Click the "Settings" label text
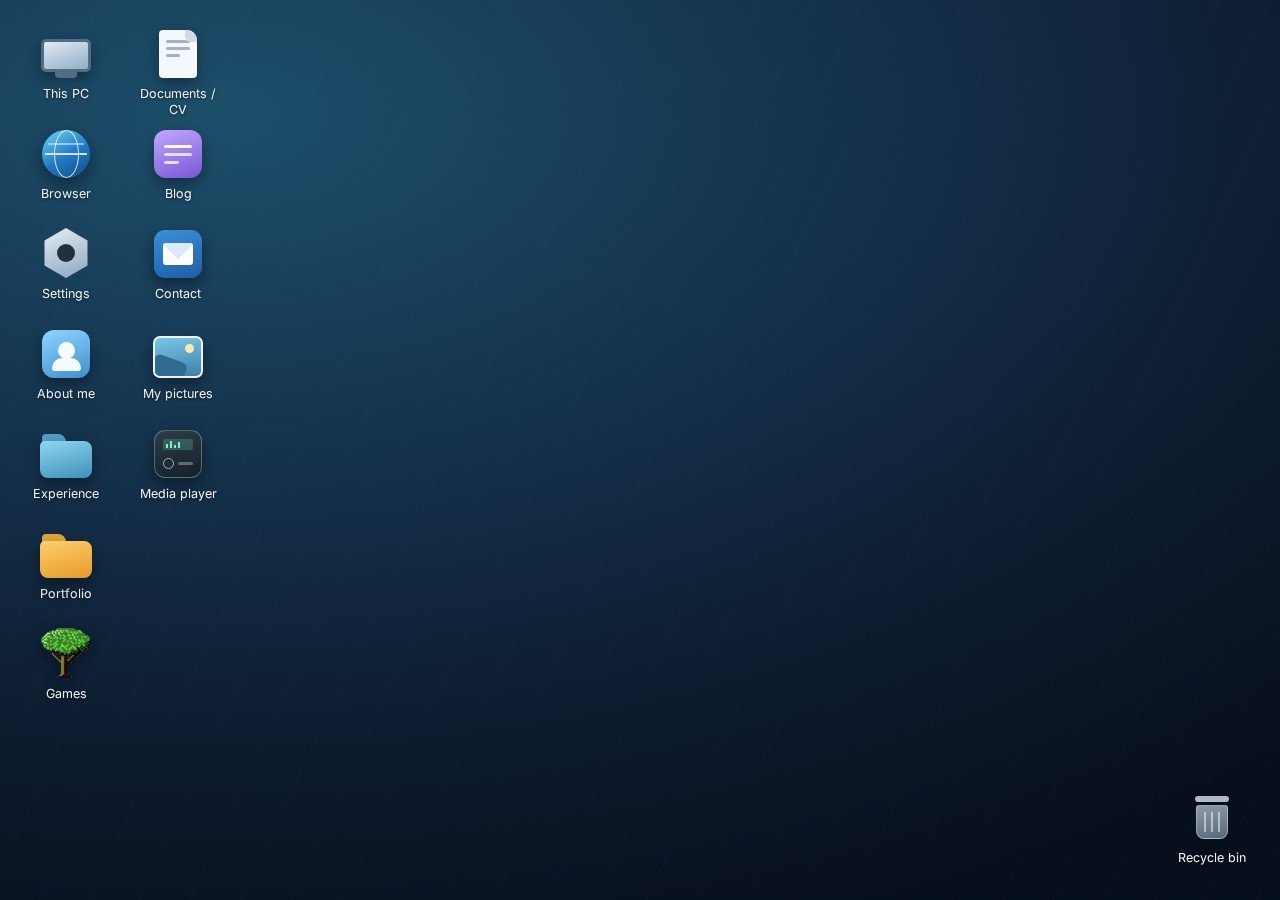This screenshot has width=1280, height=900. tap(66, 294)
